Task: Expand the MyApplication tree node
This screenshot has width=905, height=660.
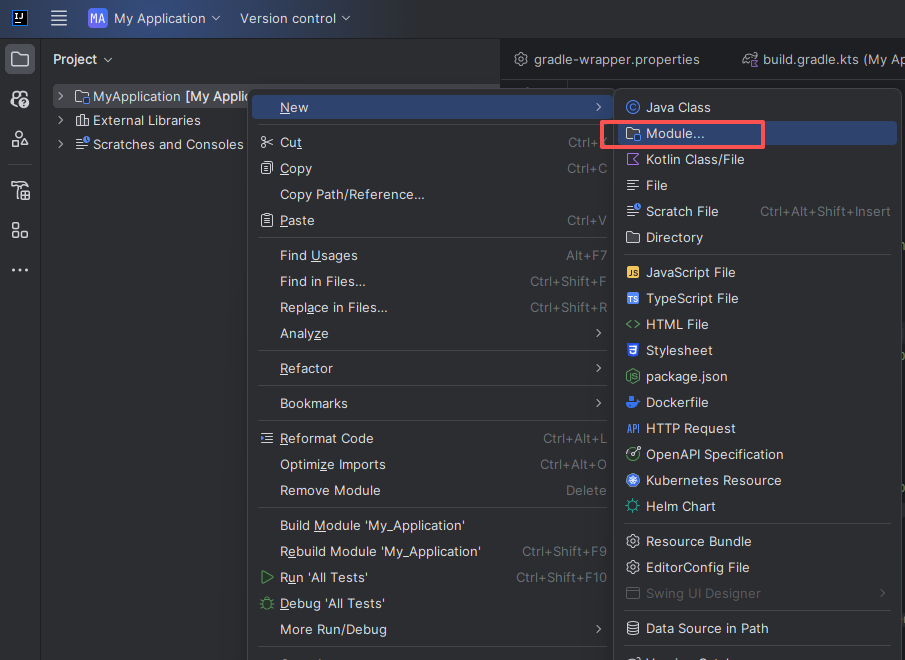Action: click(61, 96)
